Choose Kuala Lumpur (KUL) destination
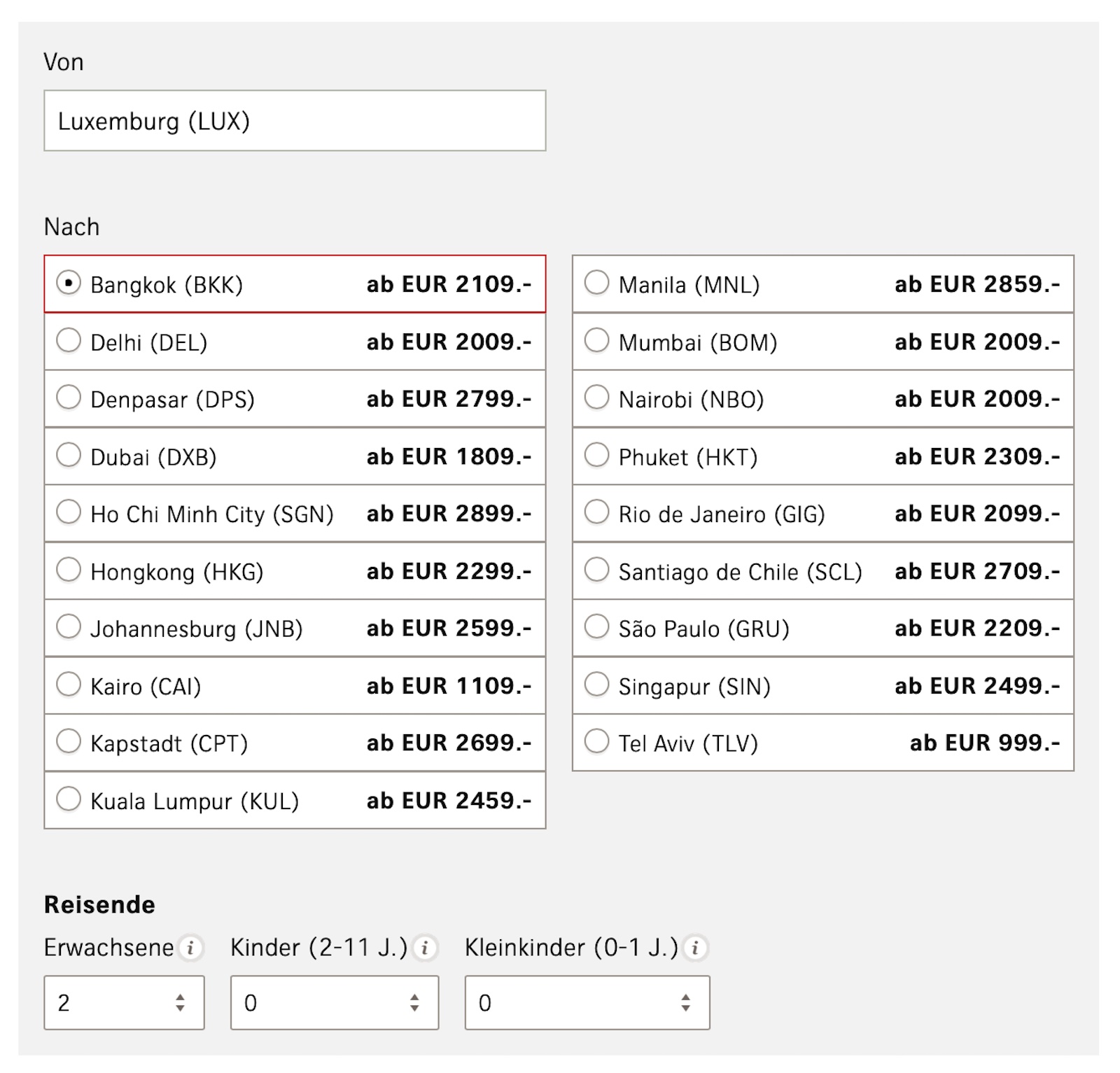Image resolution: width=1120 pixels, height=1073 pixels. [x=69, y=799]
